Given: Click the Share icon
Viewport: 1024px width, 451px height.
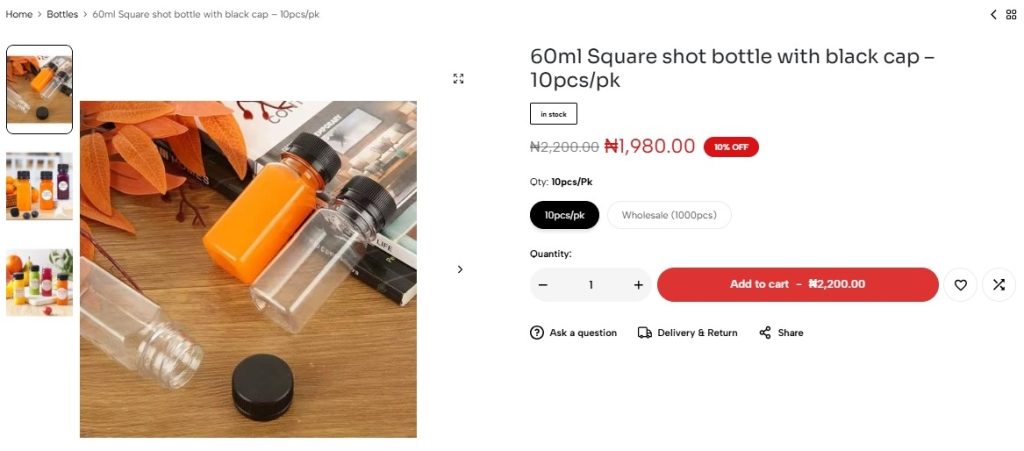Looking at the screenshot, I should point(765,333).
